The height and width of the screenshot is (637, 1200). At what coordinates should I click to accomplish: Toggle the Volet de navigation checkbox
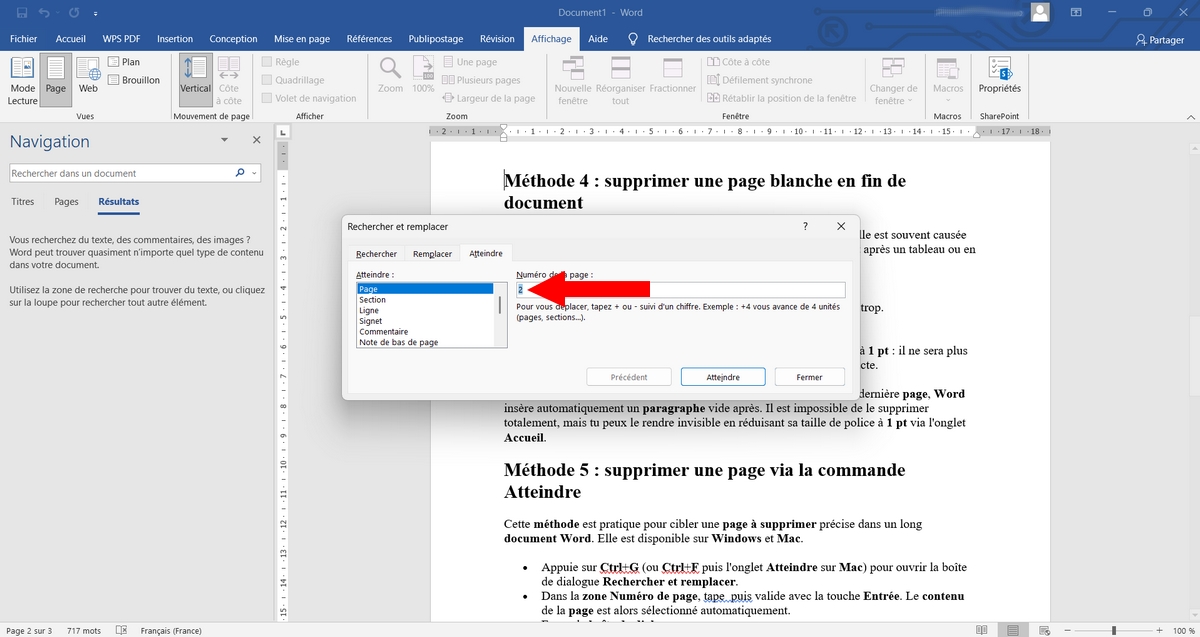(309, 98)
